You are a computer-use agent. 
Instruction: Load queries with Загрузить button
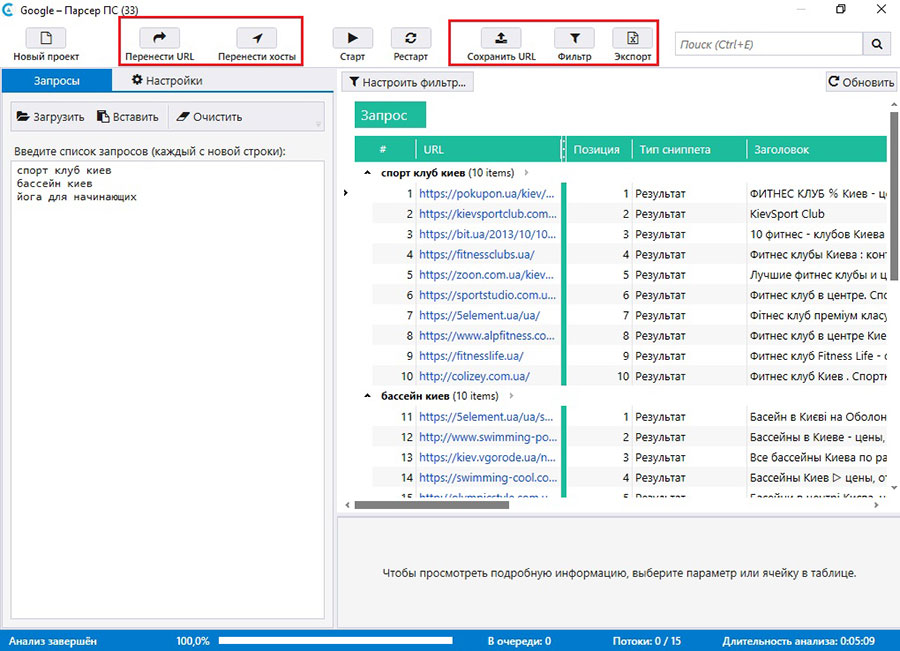pyautogui.click(x=51, y=117)
